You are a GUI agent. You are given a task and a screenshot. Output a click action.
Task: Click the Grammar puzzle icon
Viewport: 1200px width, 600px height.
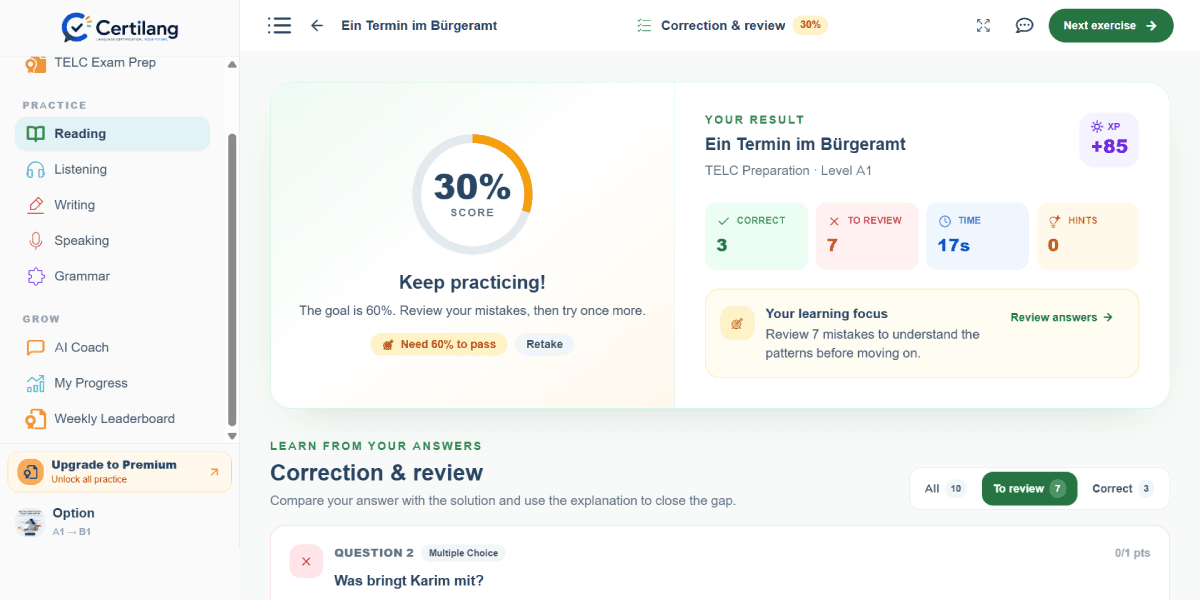(x=36, y=276)
